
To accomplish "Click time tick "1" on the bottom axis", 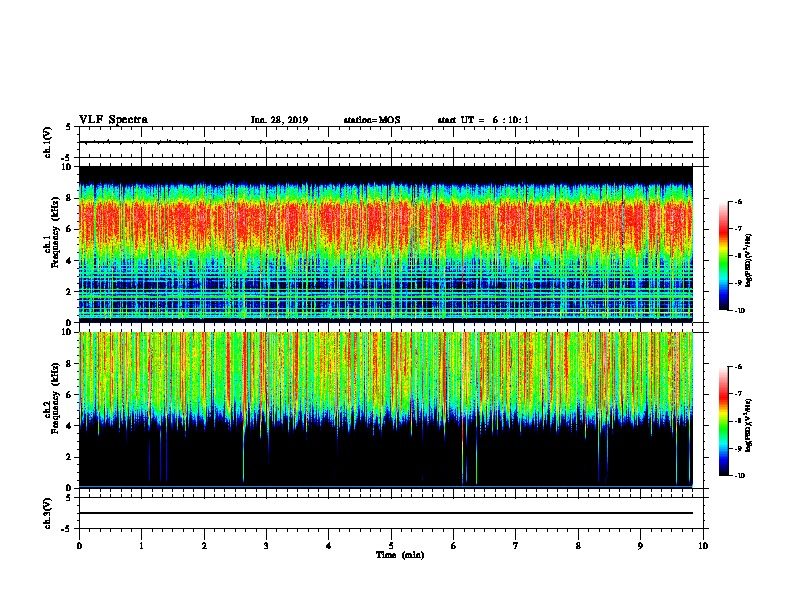I will (x=142, y=546).
